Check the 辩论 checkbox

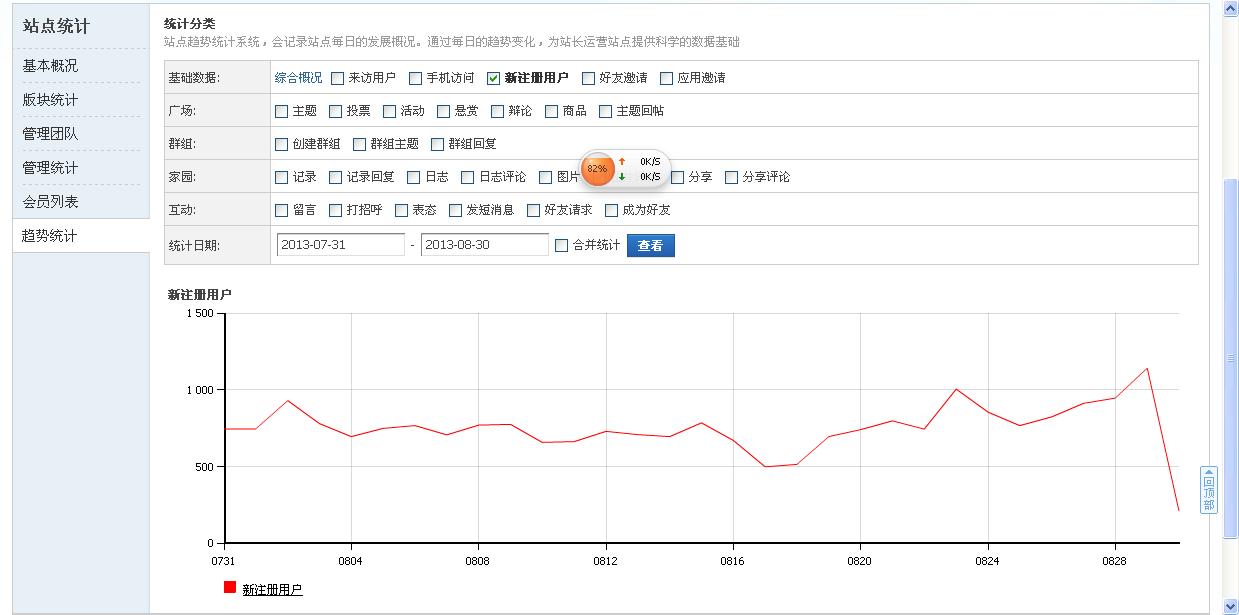point(498,111)
